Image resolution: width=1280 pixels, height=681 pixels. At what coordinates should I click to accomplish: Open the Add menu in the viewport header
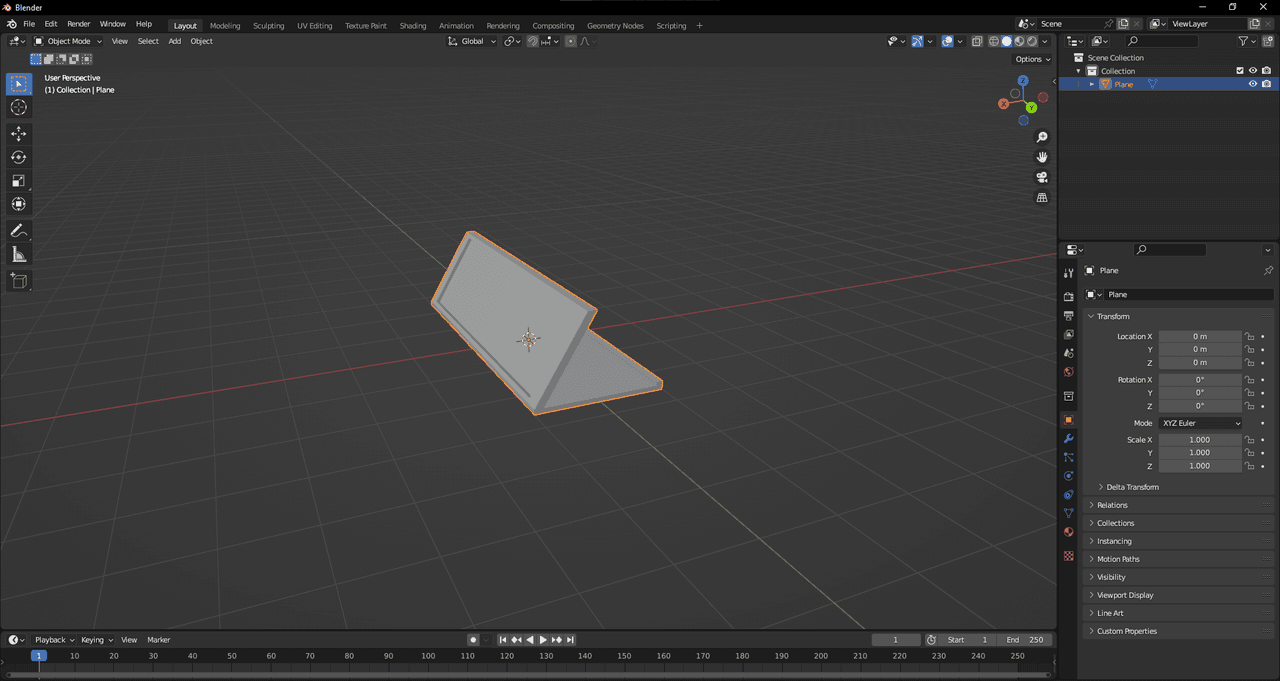174,41
